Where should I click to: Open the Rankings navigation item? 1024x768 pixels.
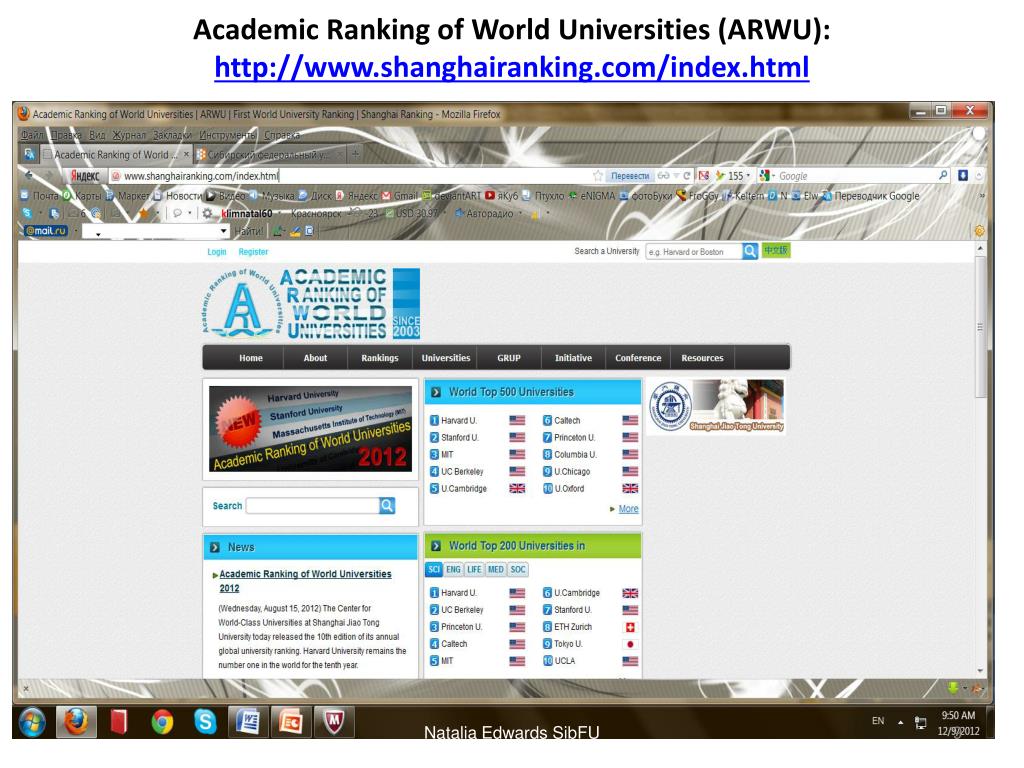coord(379,358)
